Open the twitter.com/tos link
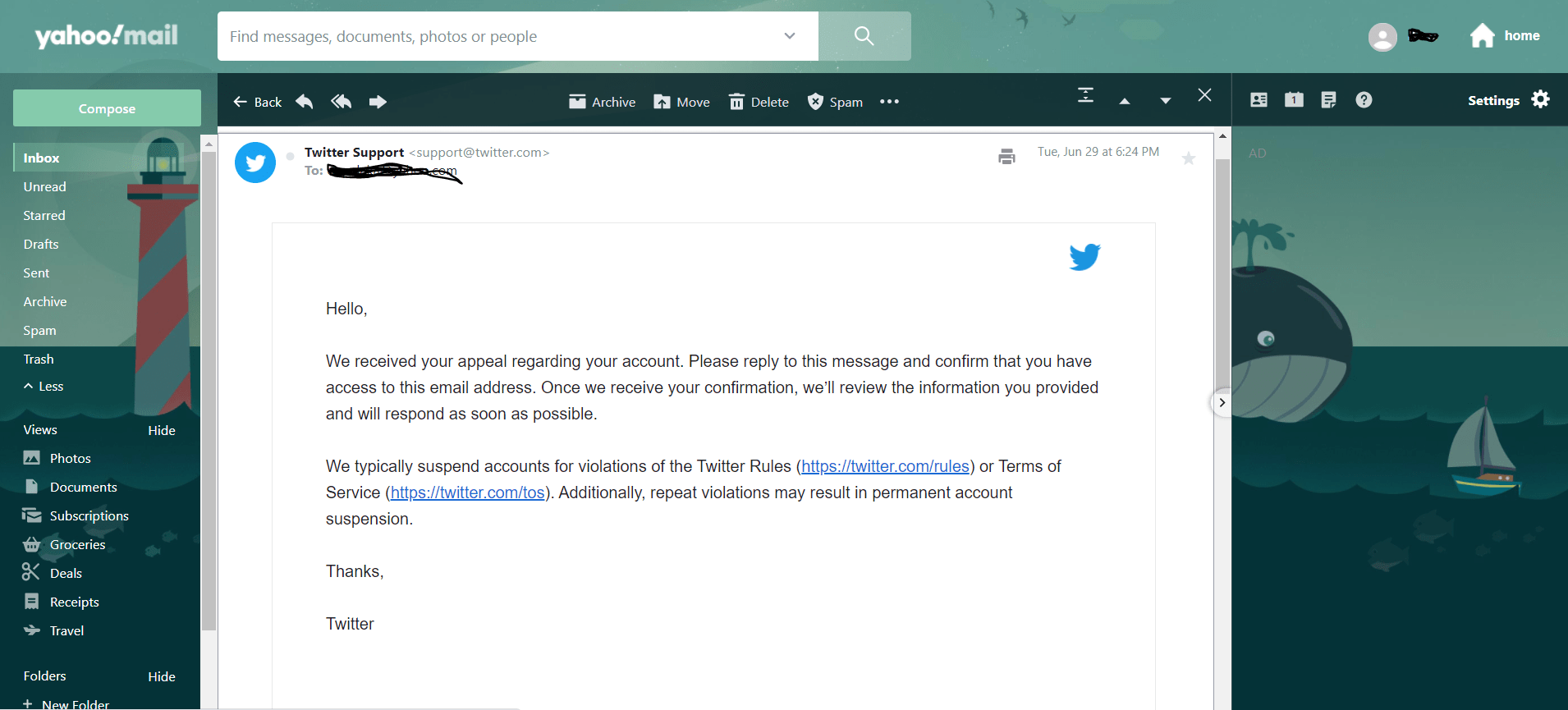Viewport: 1568px width, 710px height. coord(468,492)
